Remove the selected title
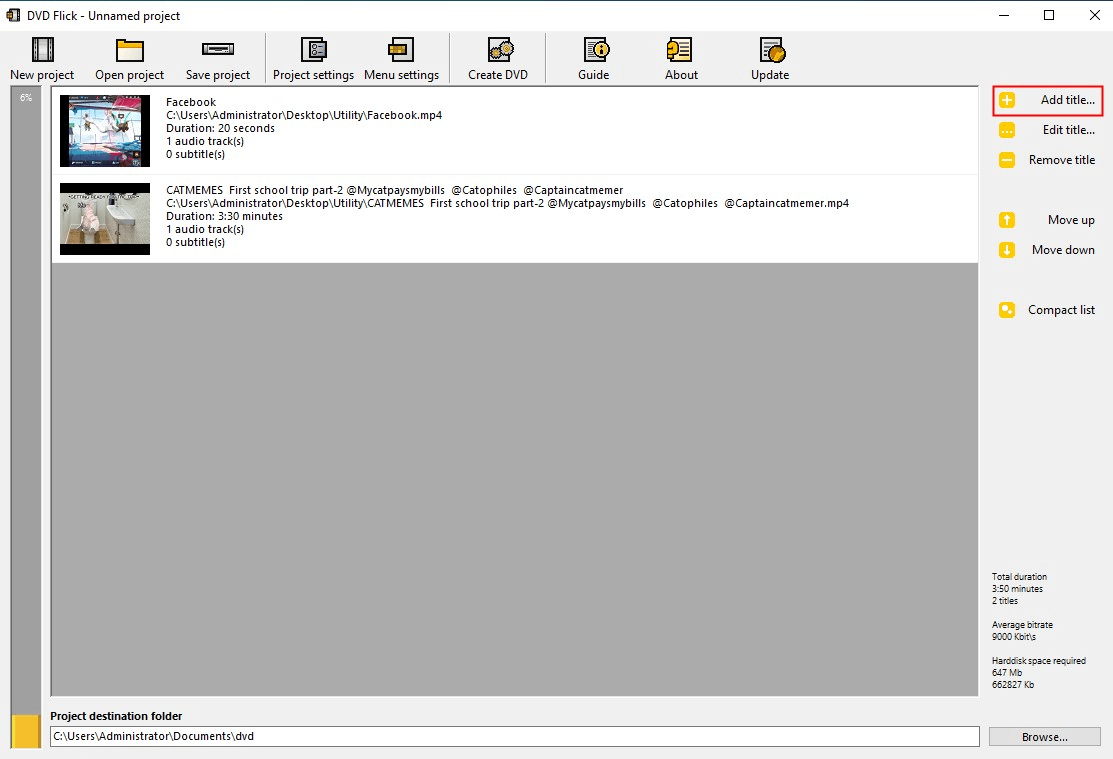The image size is (1113, 759). tap(1048, 160)
